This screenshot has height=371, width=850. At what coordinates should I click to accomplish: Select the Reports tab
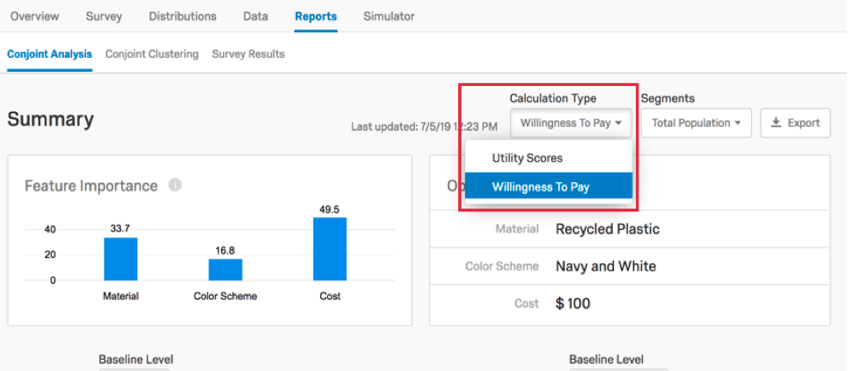[316, 16]
